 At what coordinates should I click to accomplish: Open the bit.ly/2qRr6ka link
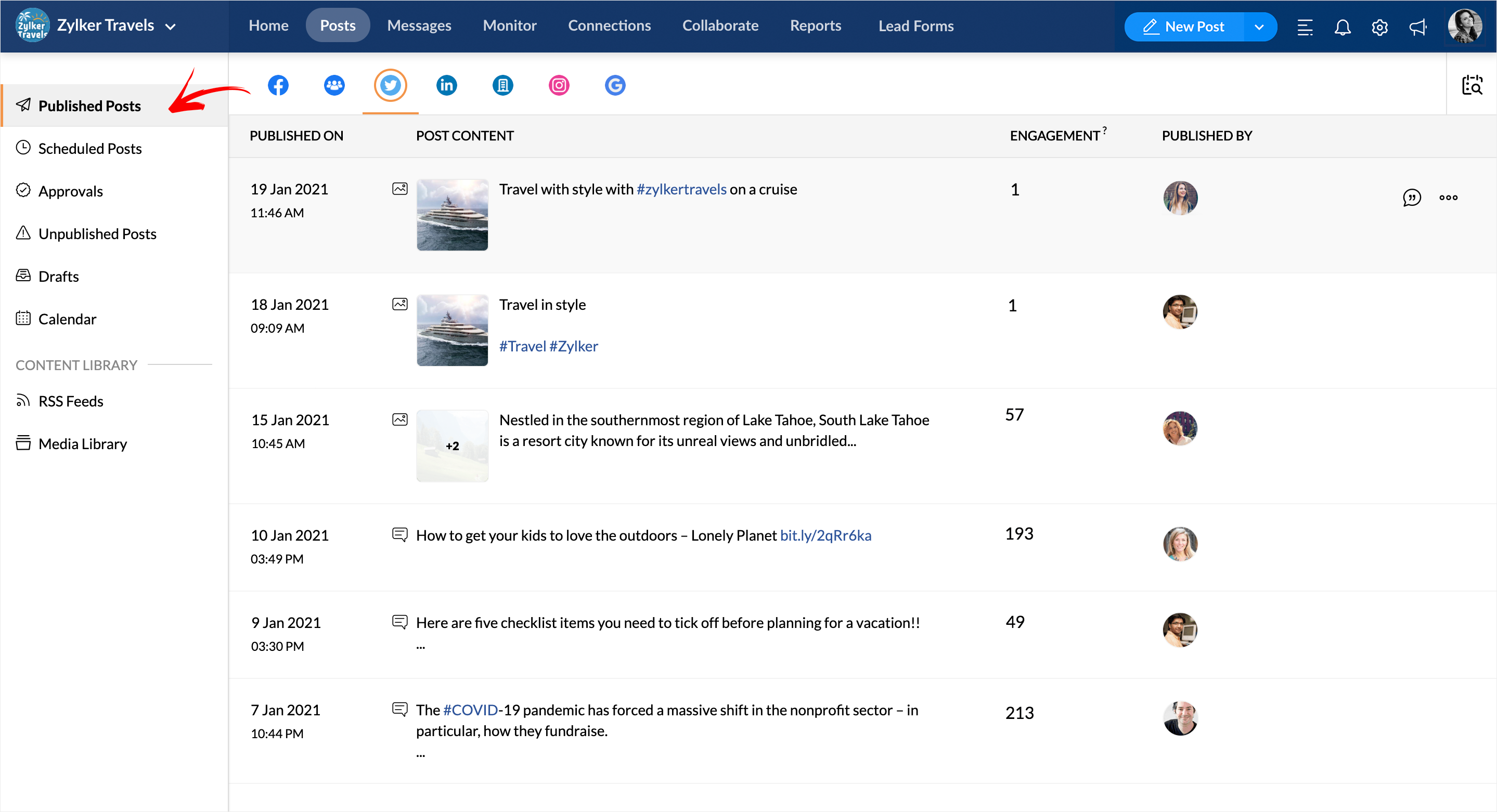(825, 535)
